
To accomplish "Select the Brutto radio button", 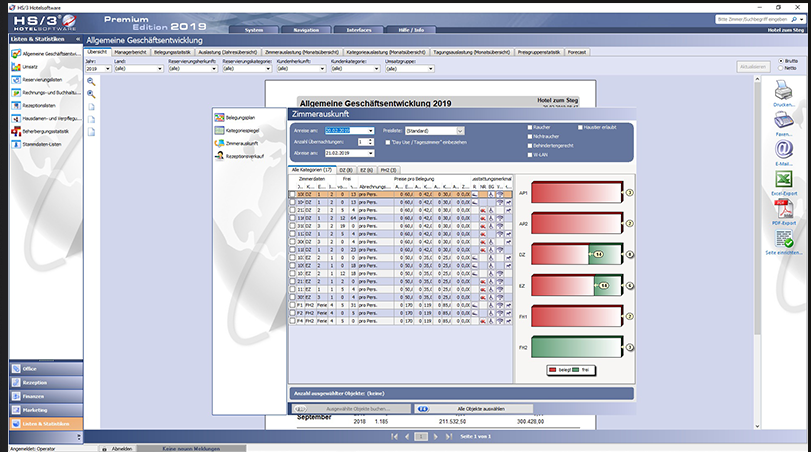I will tap(781, 61).
